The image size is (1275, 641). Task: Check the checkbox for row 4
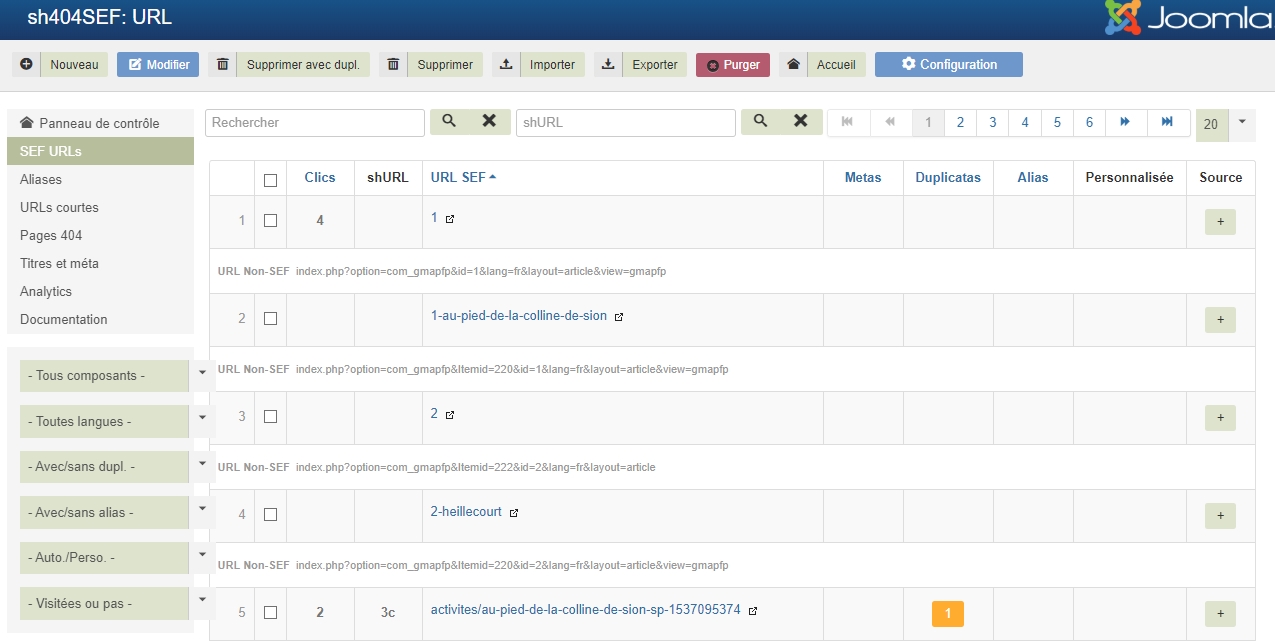pyautogui.click(x=270, y=514)
